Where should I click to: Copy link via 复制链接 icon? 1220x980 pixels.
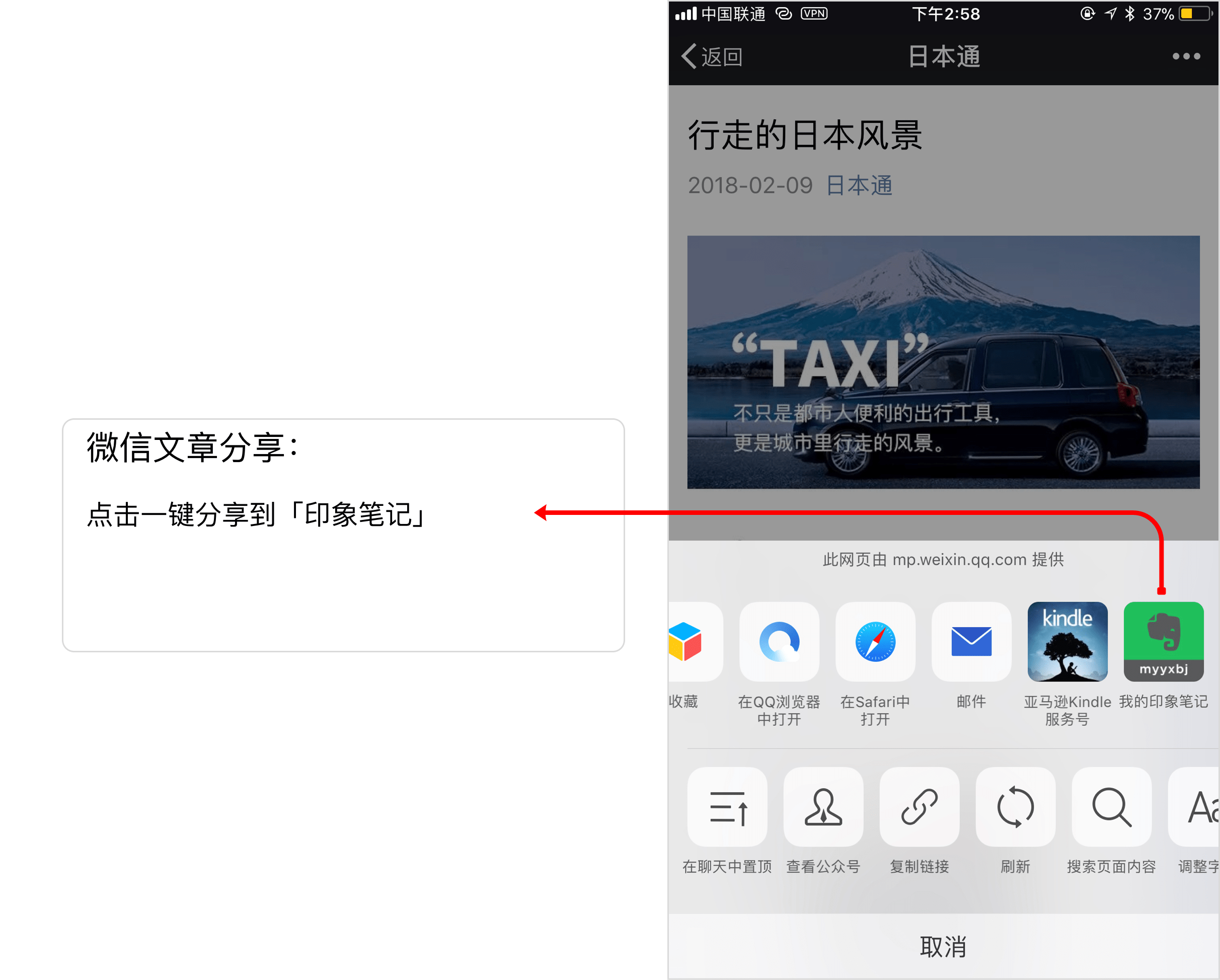(x=919, y=806)
